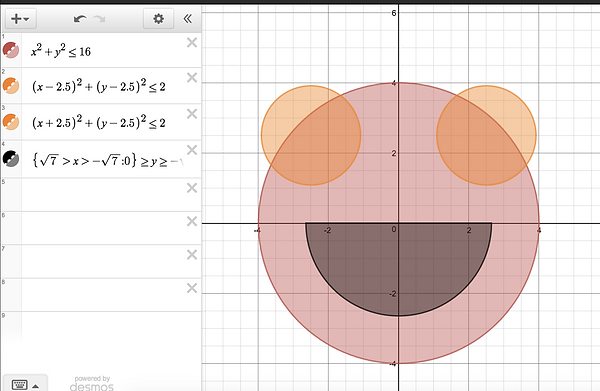Toggle visibility of (x+2.5)² orange circle
The width and height of the screenshot is (600, 391).
[11, 122]
